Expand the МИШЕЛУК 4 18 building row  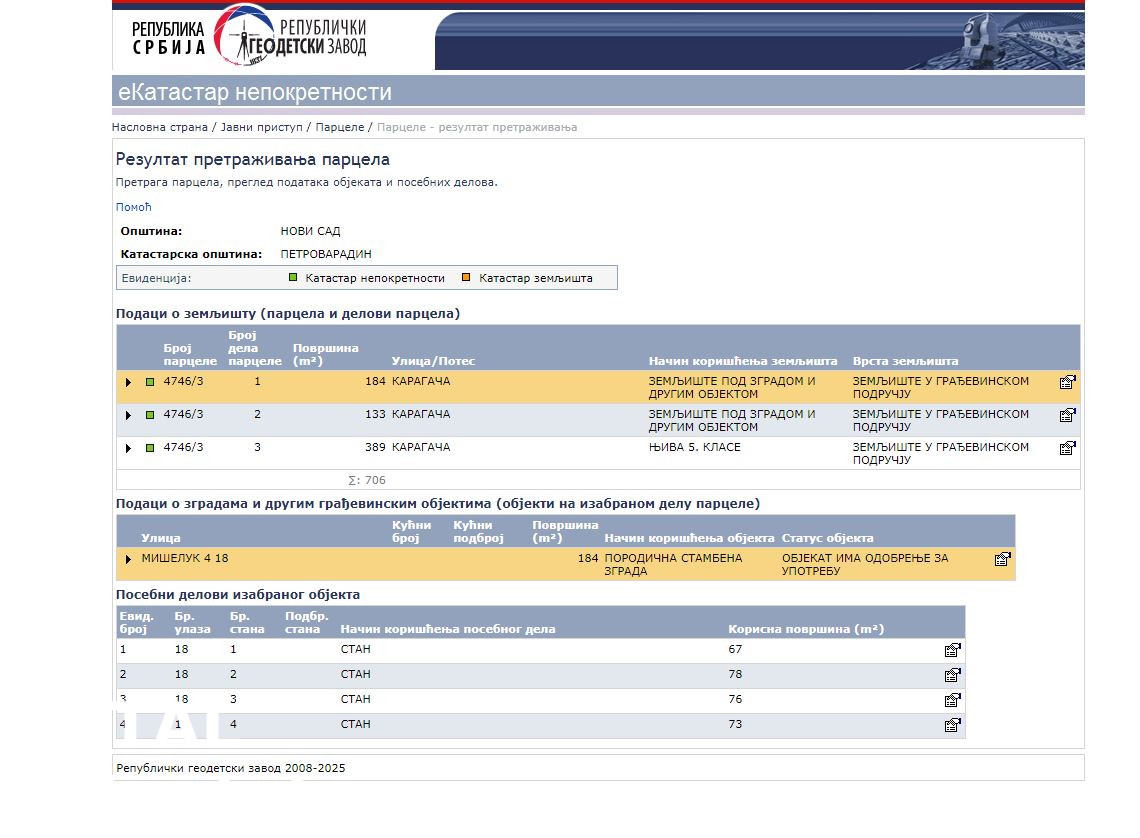128,559
